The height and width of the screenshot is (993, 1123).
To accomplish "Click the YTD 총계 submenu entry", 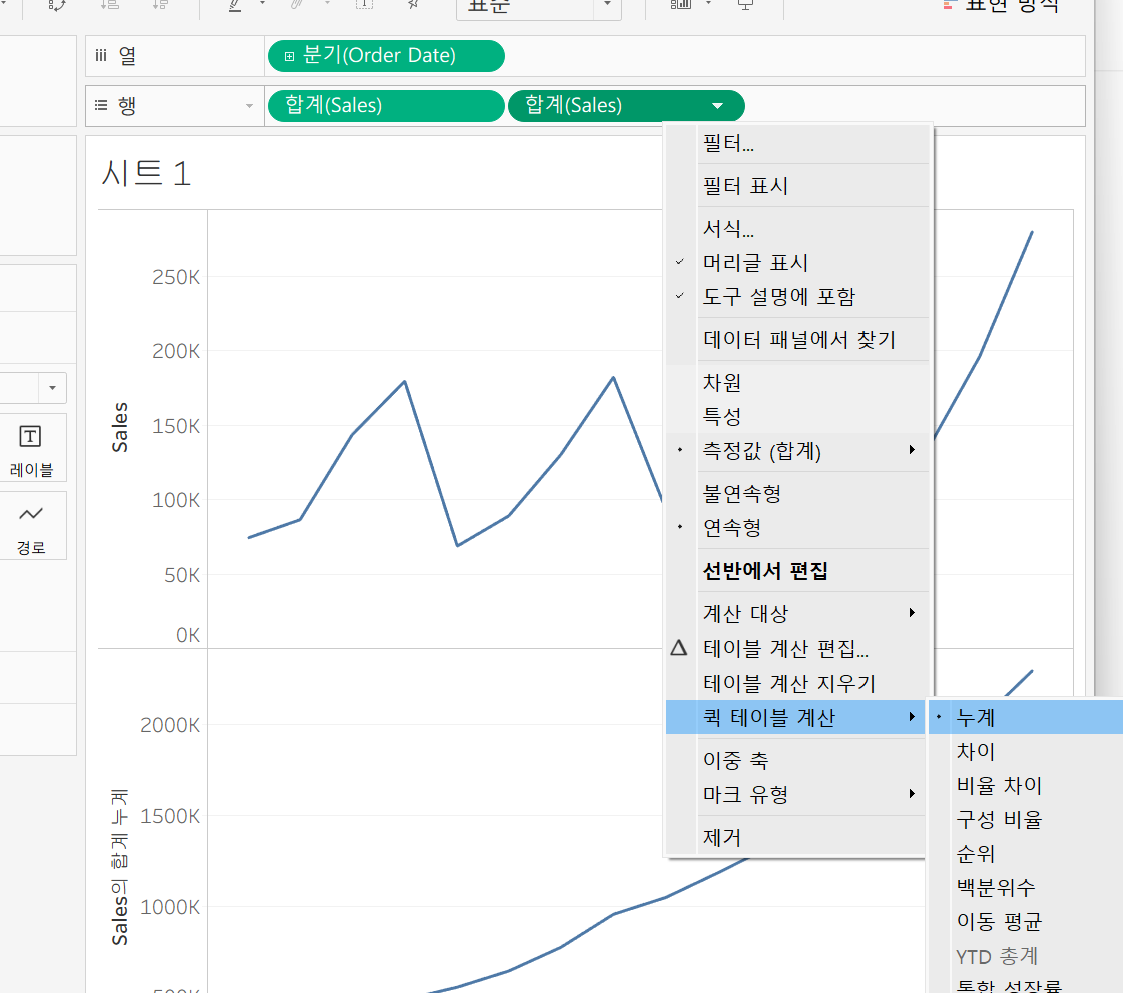I will pos(1026,956).
